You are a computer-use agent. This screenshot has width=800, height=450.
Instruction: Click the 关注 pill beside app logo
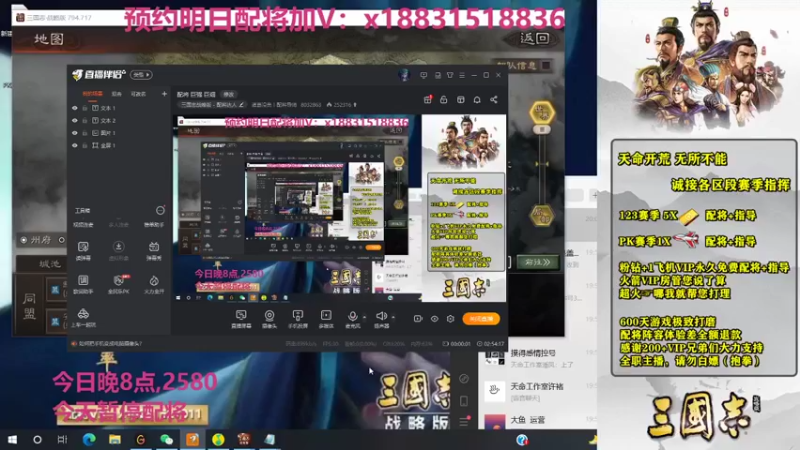141,74
